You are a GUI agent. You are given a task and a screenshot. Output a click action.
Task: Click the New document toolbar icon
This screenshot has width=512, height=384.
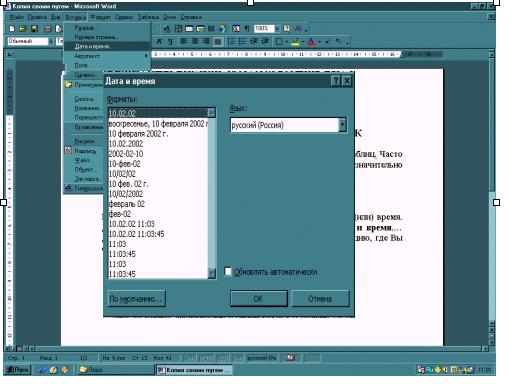pos(12,29)
